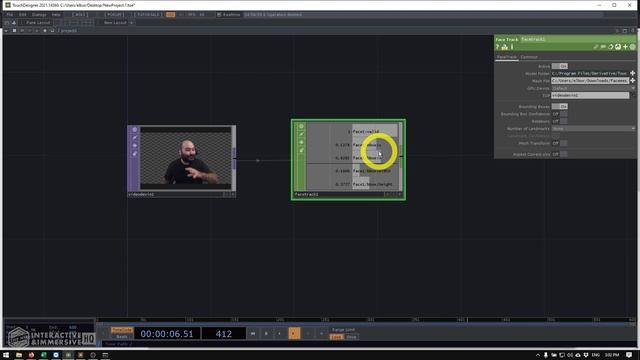Open the Edit menu
640x360 pixels.
22,15
